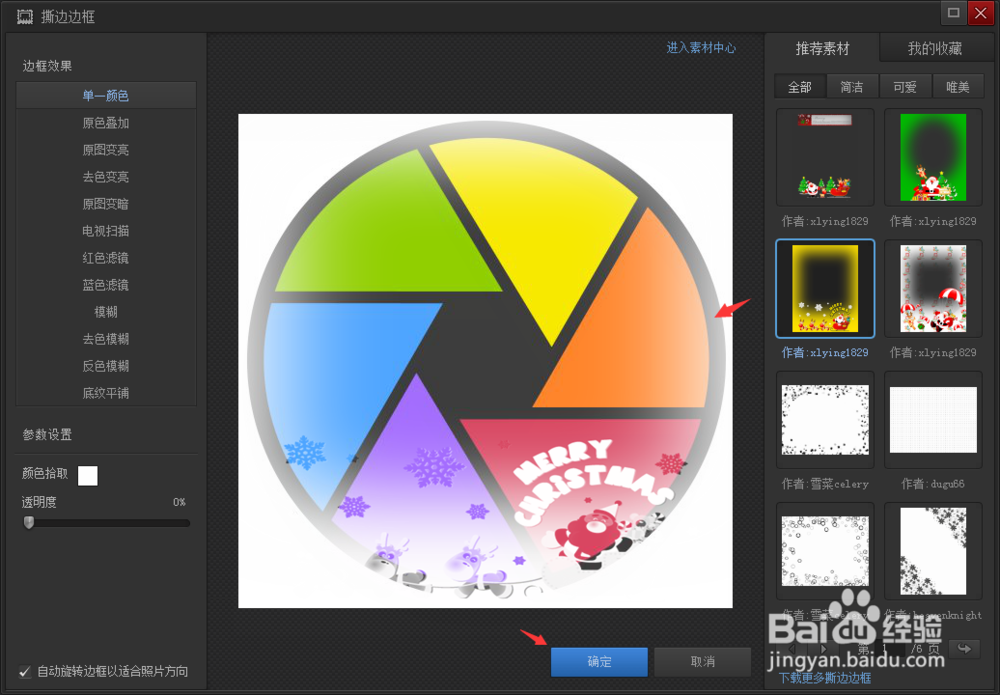Click the 透明度 slider handle
1000x695 pixels.
point(29,523)
